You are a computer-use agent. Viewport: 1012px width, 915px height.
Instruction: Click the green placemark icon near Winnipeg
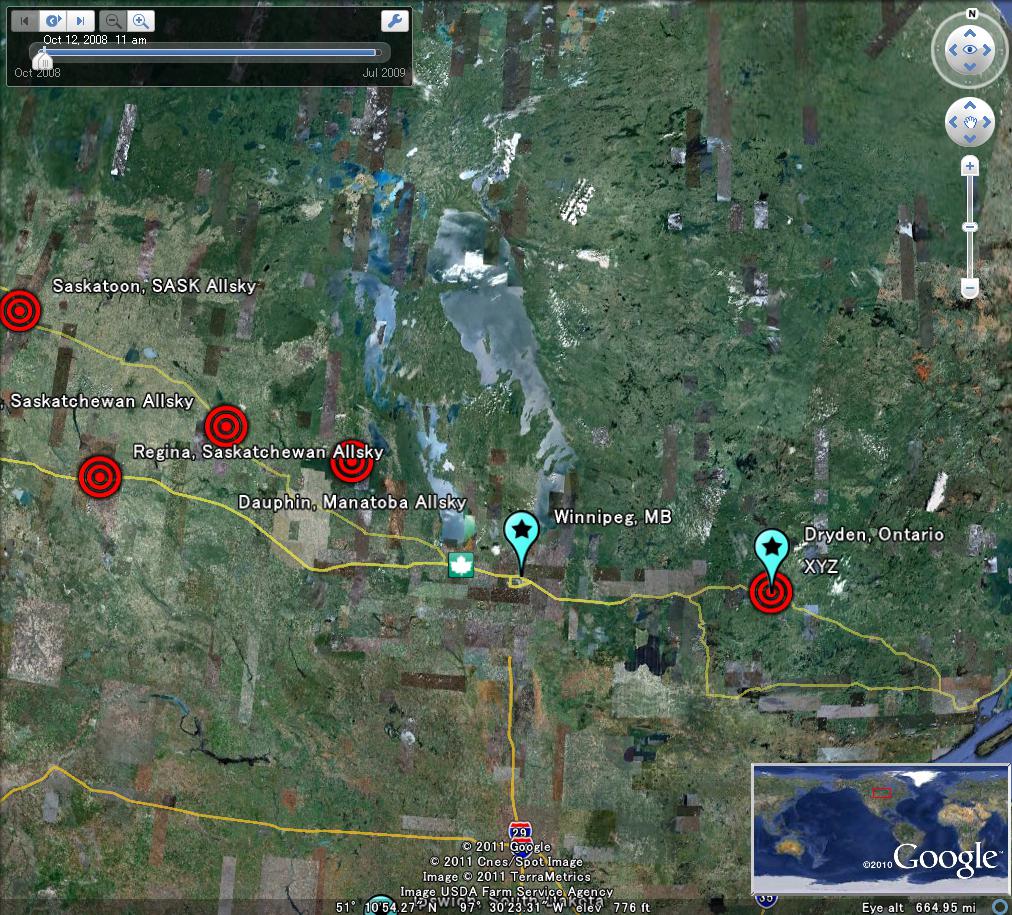tap(460, 565)
